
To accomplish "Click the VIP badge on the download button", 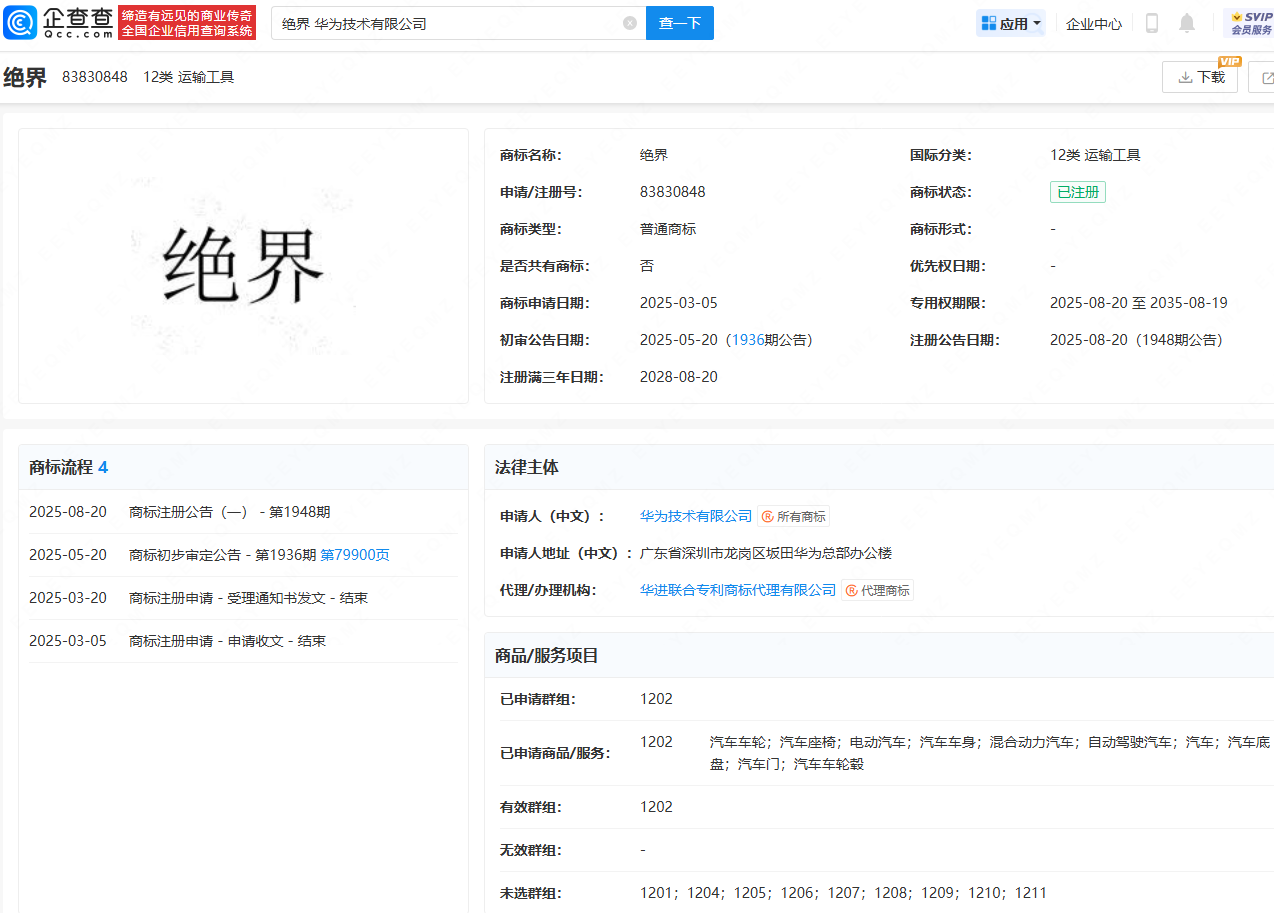I will [x=1230, y=61].
